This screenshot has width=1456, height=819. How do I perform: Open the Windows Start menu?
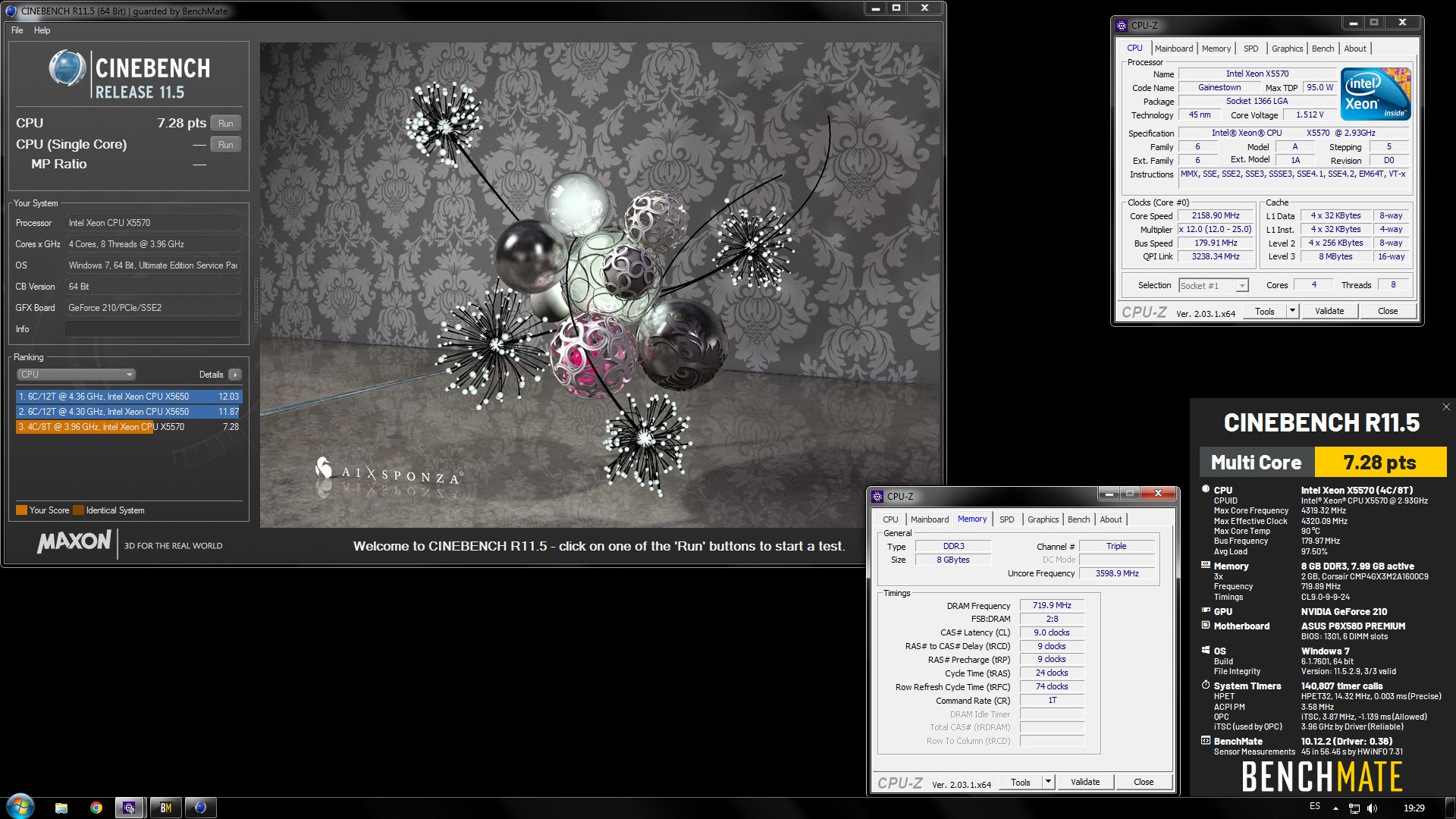[20, 807]
